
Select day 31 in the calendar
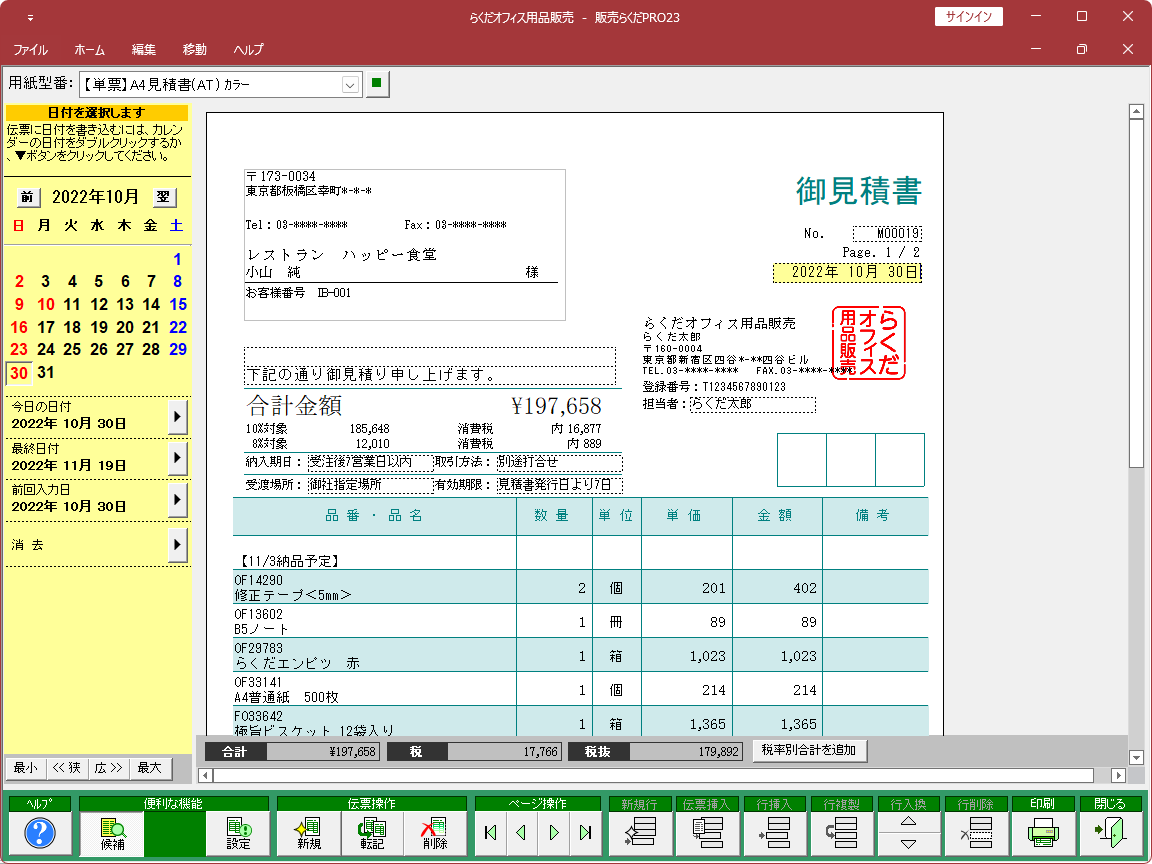46,372
